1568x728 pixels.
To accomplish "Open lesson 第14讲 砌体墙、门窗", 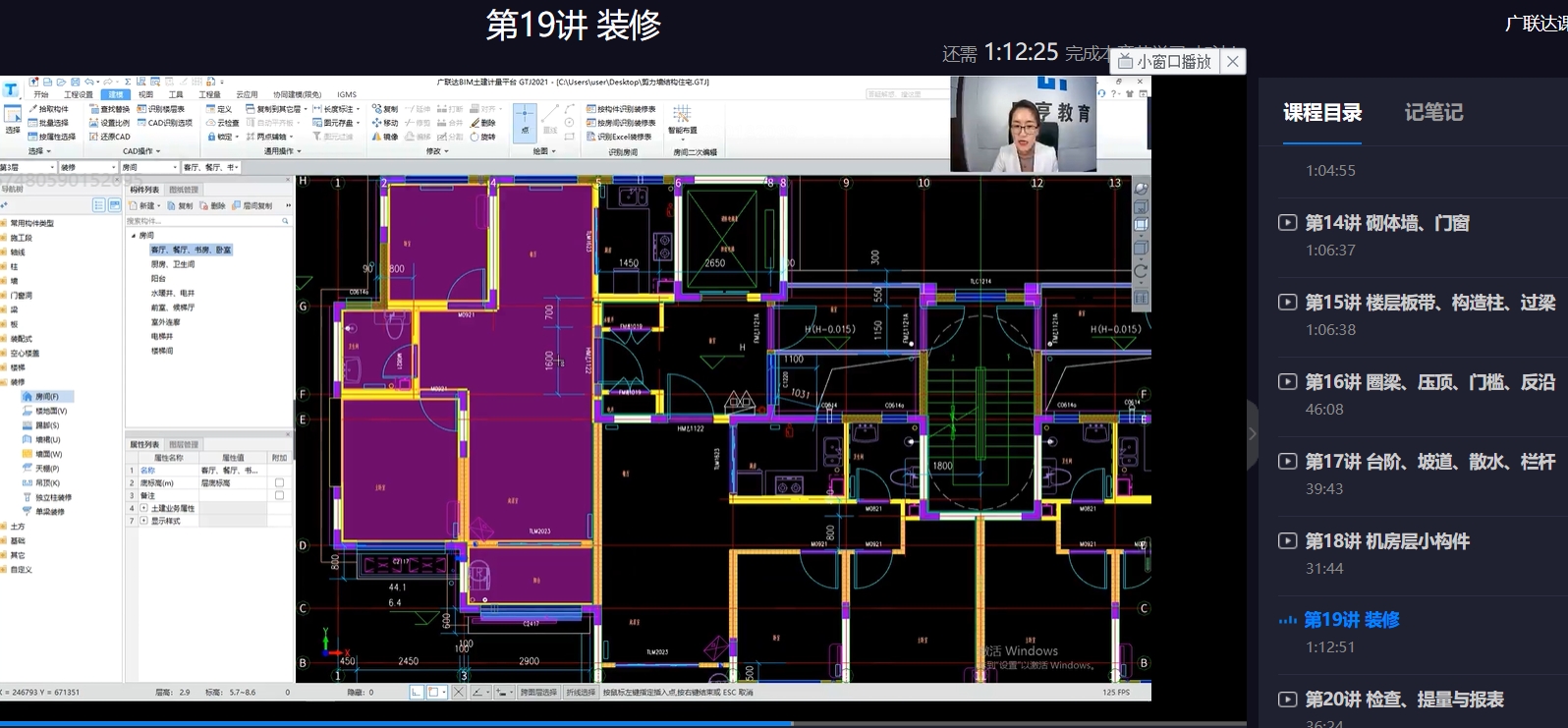I will point(1386,223).
